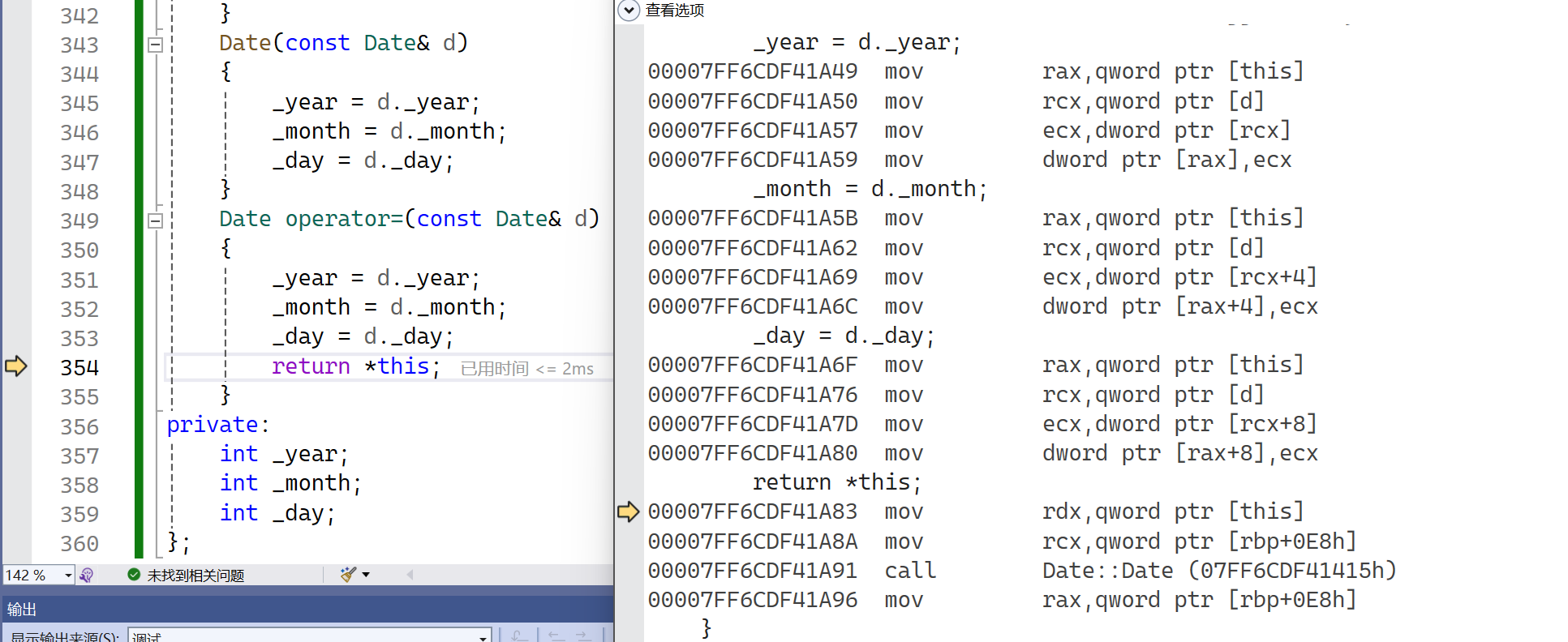Open the 显示输出来源 combo box
This screenshot has height=642, width=1568.
[x=310, y=636]
